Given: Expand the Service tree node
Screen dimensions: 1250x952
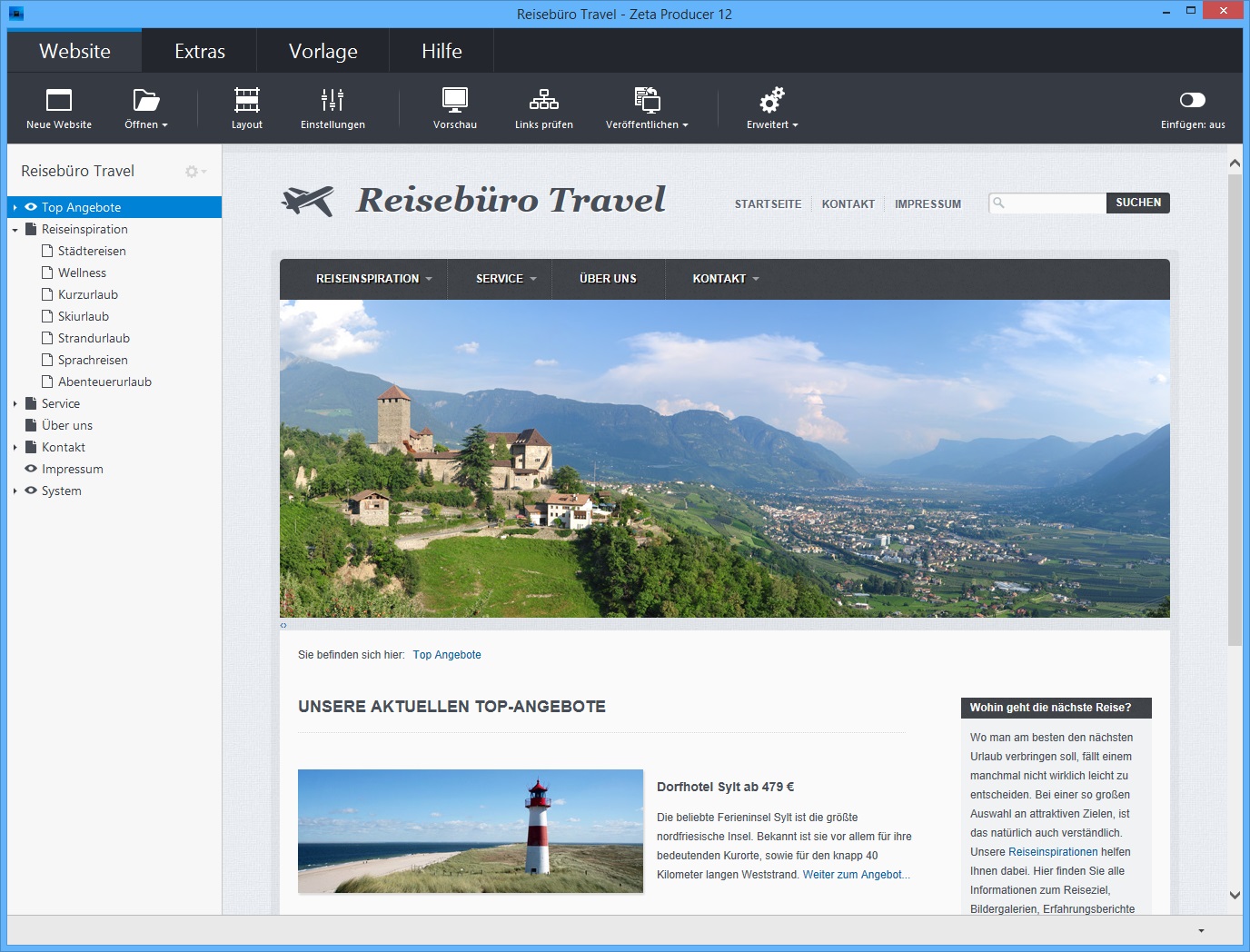Looking at the screenshot, I should tap(15, 404).
